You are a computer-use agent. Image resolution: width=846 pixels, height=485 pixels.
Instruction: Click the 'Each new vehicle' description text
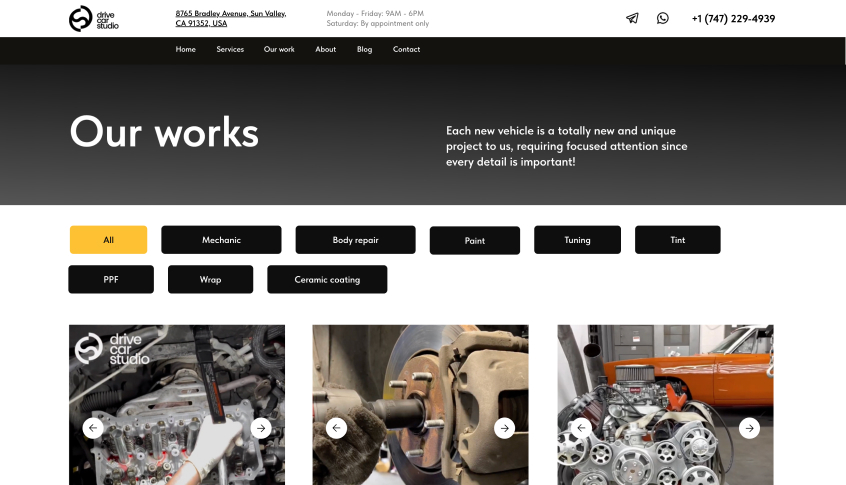(x=567, y=146)
